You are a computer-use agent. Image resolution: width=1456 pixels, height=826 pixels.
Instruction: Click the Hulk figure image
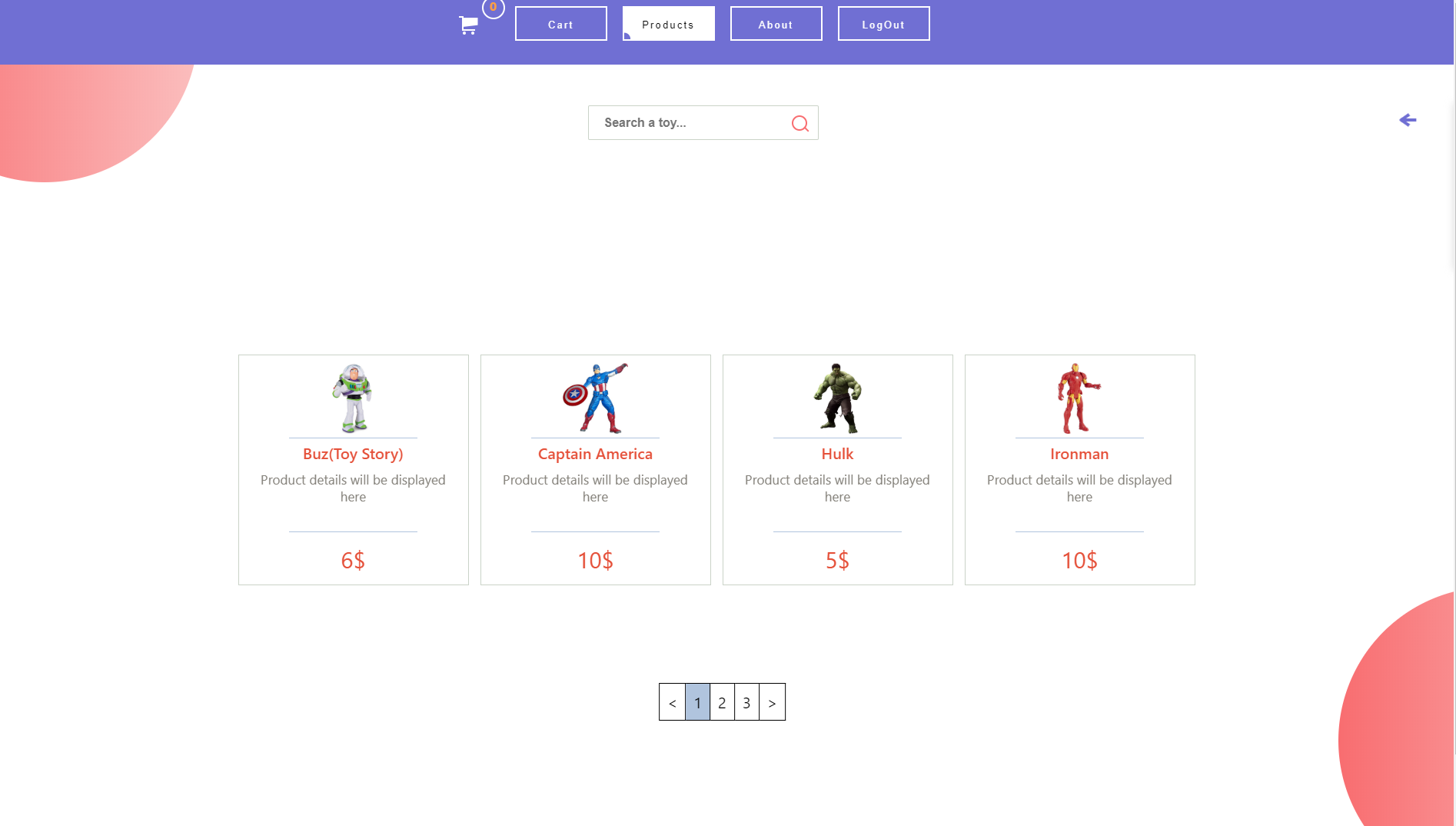coord(837,398)
